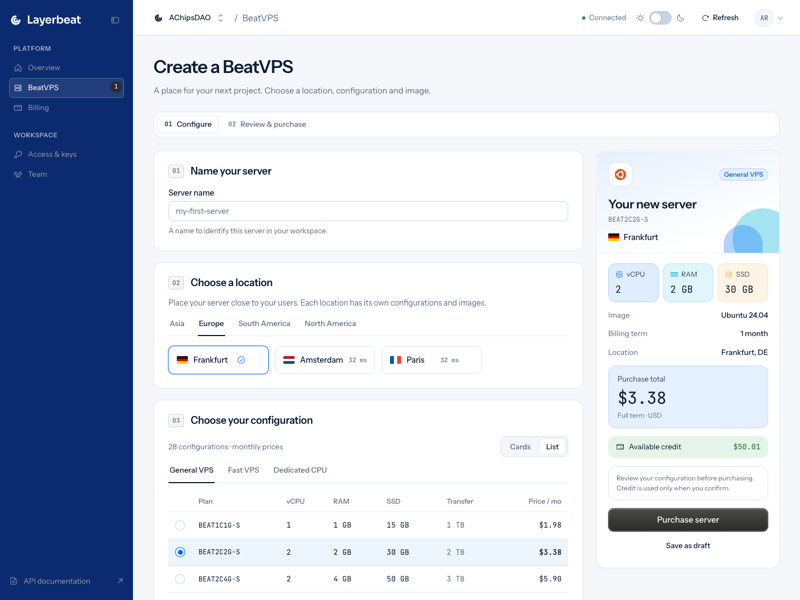The image size is (800, 600).
Task: Select the BEAT1C1G-S plan radio button
Action: pos(180,525)
